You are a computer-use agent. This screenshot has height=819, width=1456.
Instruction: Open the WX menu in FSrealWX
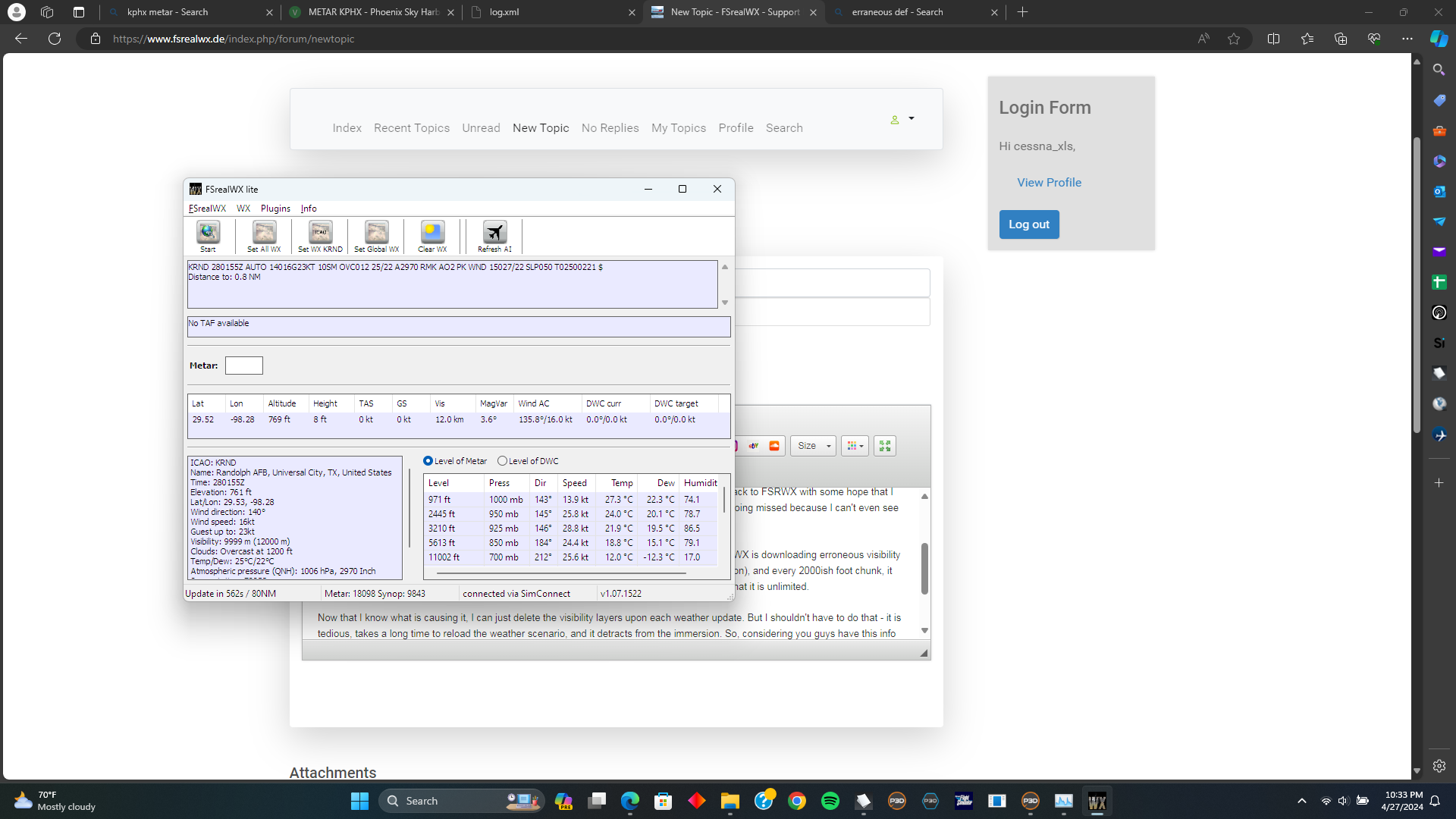(243, 209)
